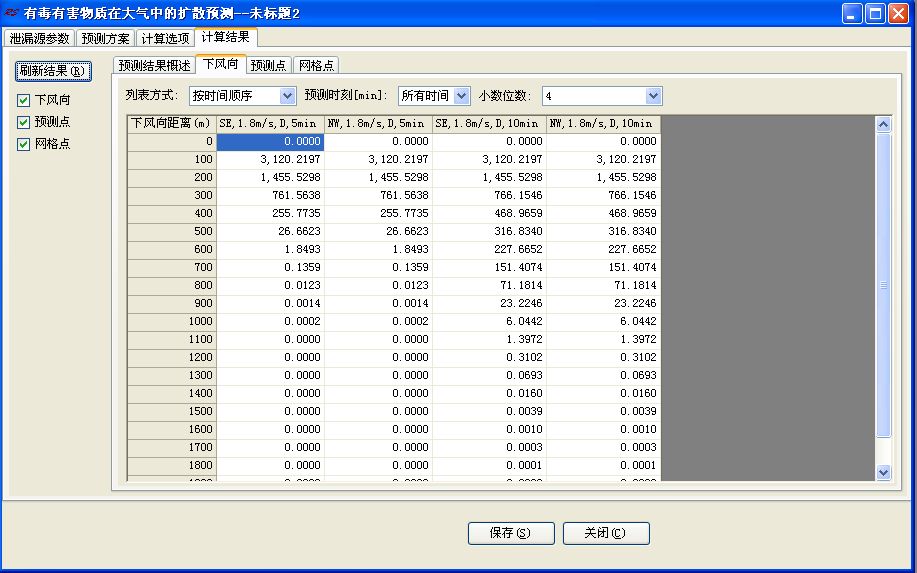Select the 计算结果 tab

click(x=226, y=37)
